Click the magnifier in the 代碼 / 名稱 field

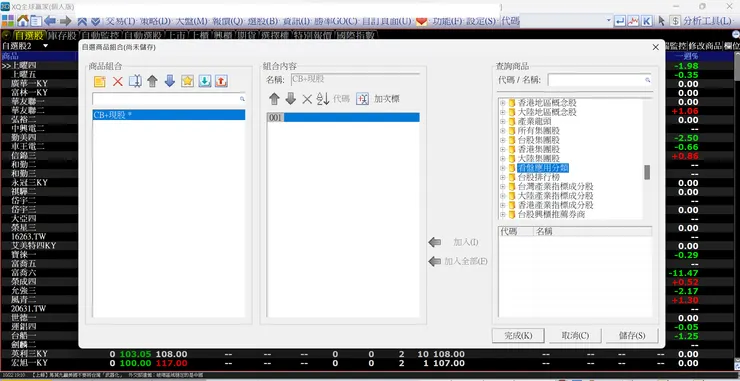pos(647,80)
